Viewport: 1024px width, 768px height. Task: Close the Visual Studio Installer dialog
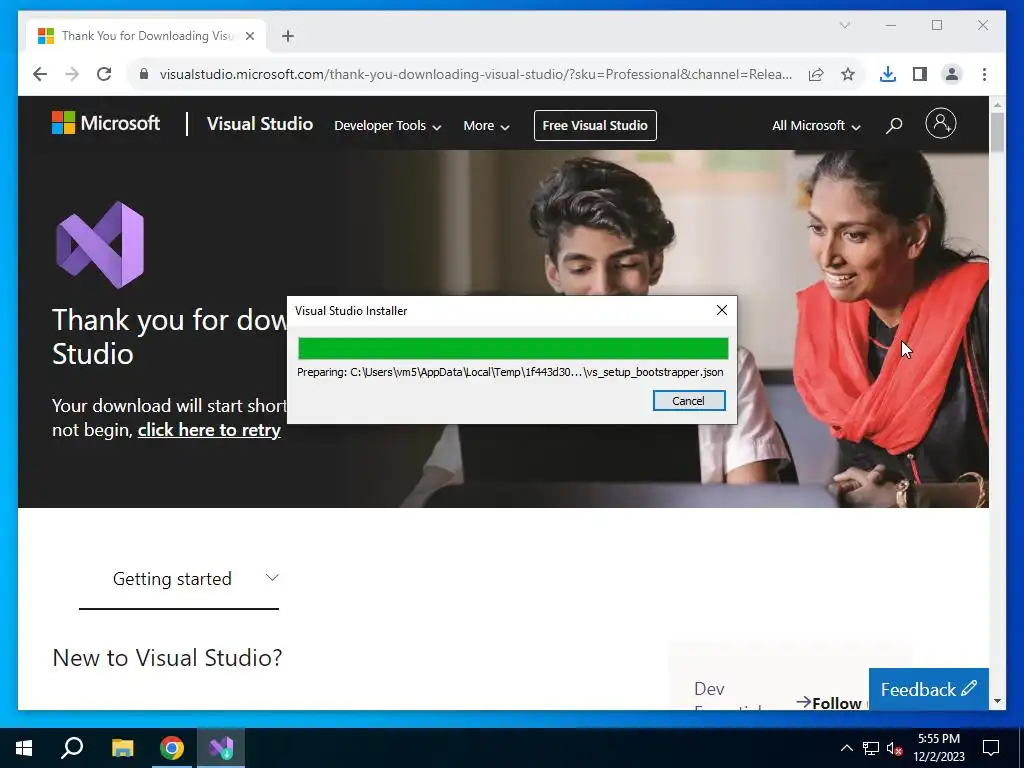(x=722, y=310)
